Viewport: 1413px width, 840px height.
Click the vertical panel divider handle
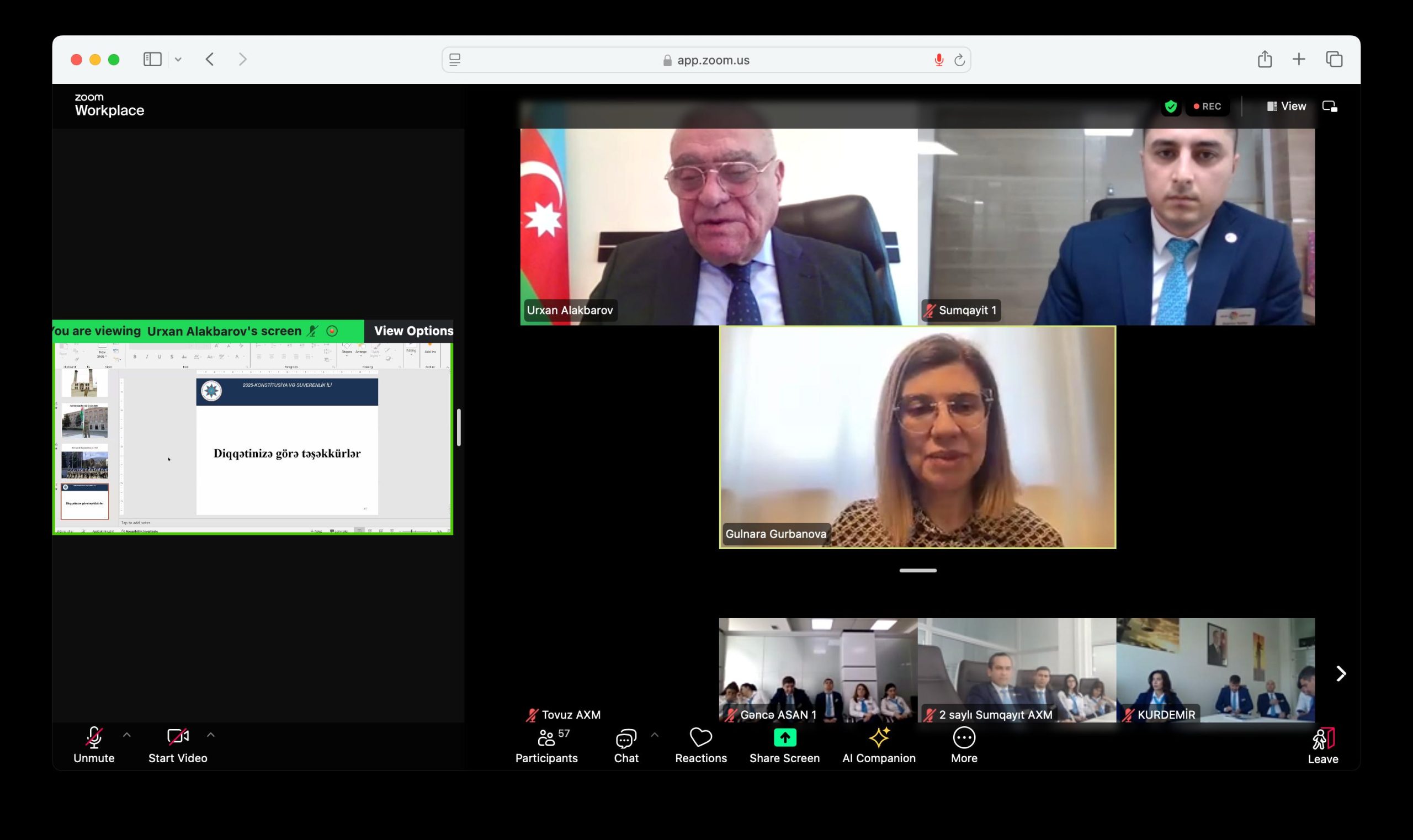coord(459,427)
